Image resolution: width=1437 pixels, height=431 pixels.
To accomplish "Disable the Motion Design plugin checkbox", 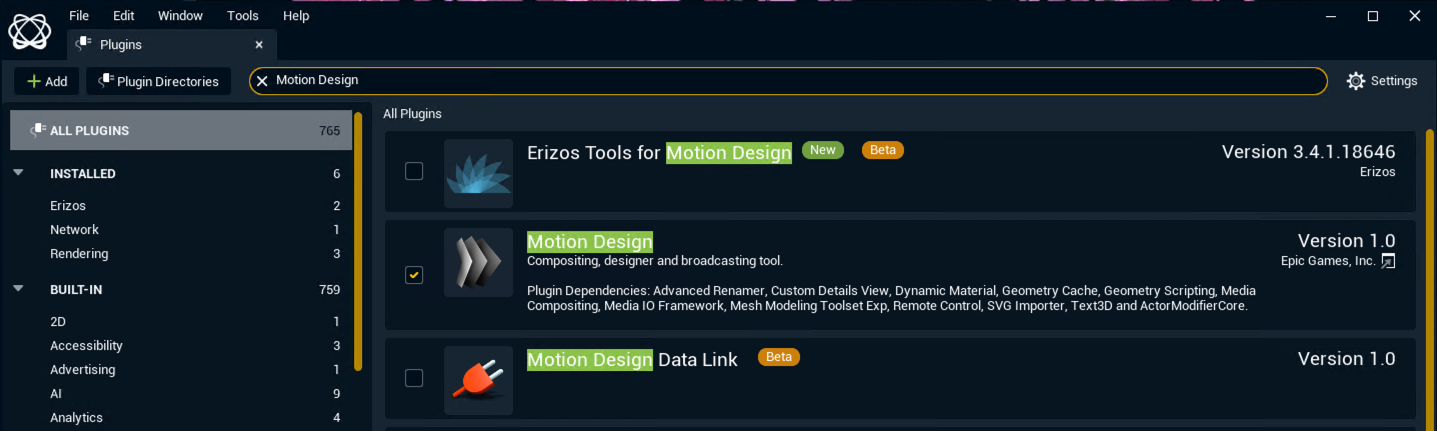I will click(414, 275).
